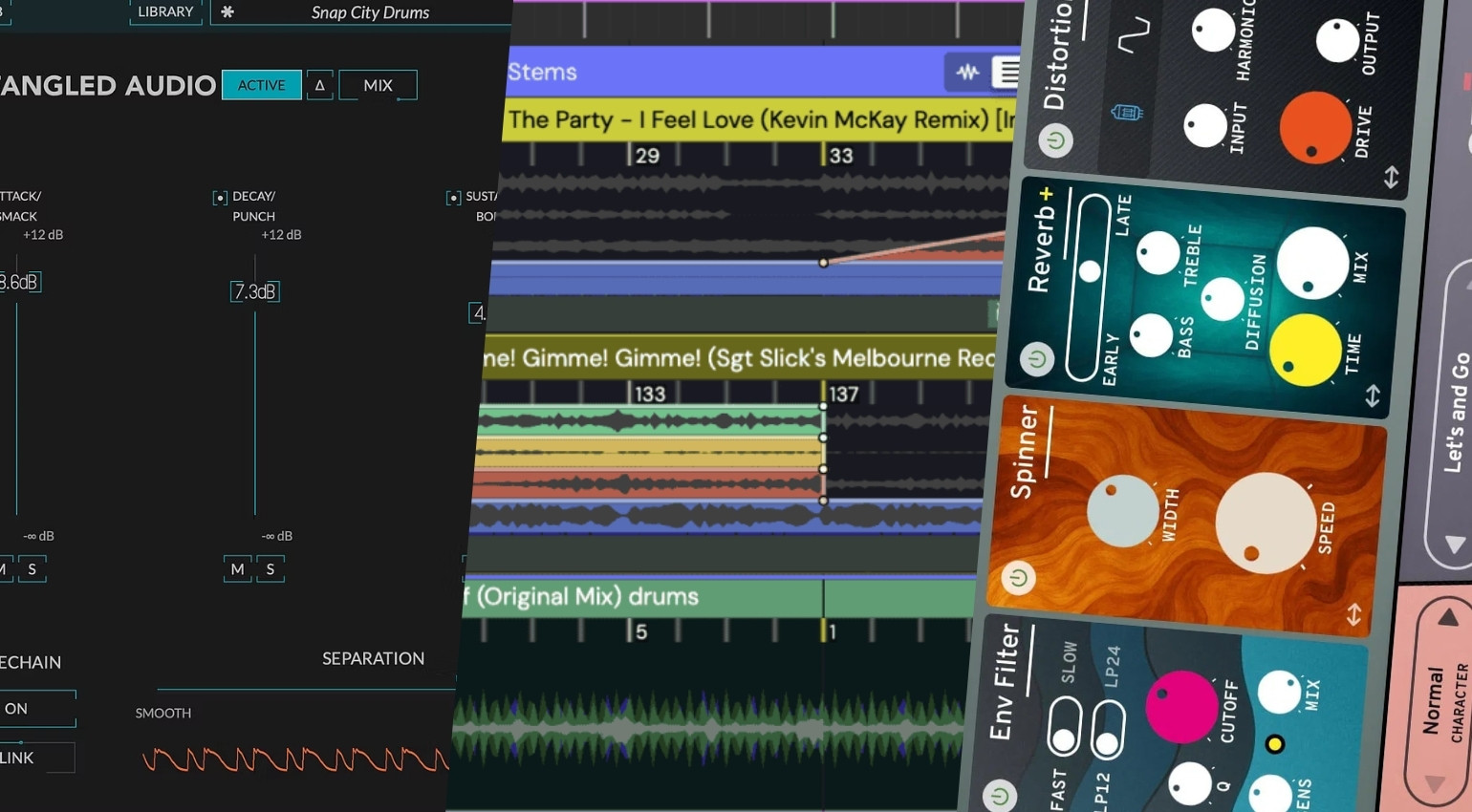This screenshot has height=812, width=1472.
Task: Click the CUTOFF knob on the Env Filter
Action: pyautogui.click(x=1181, y=707)
